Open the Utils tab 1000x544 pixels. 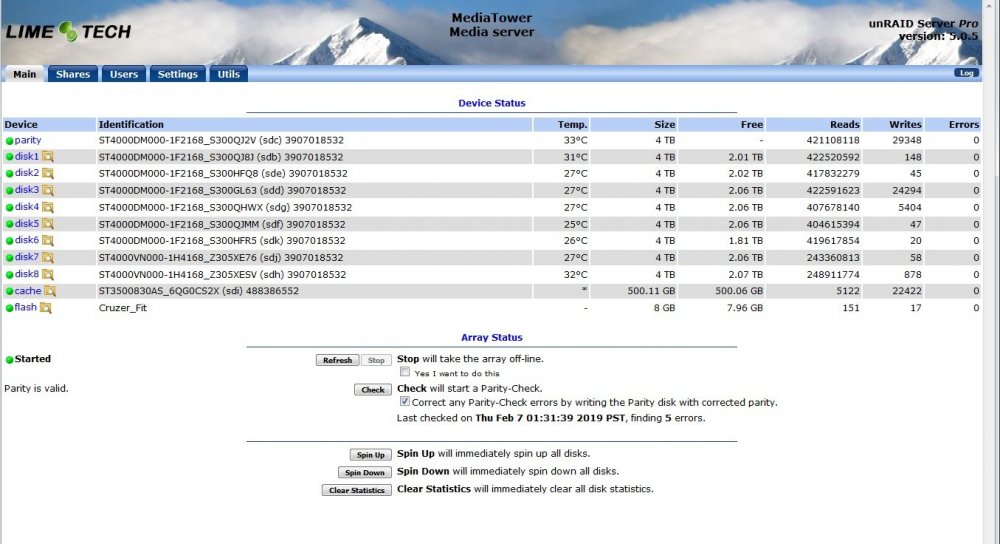[228, 74]
